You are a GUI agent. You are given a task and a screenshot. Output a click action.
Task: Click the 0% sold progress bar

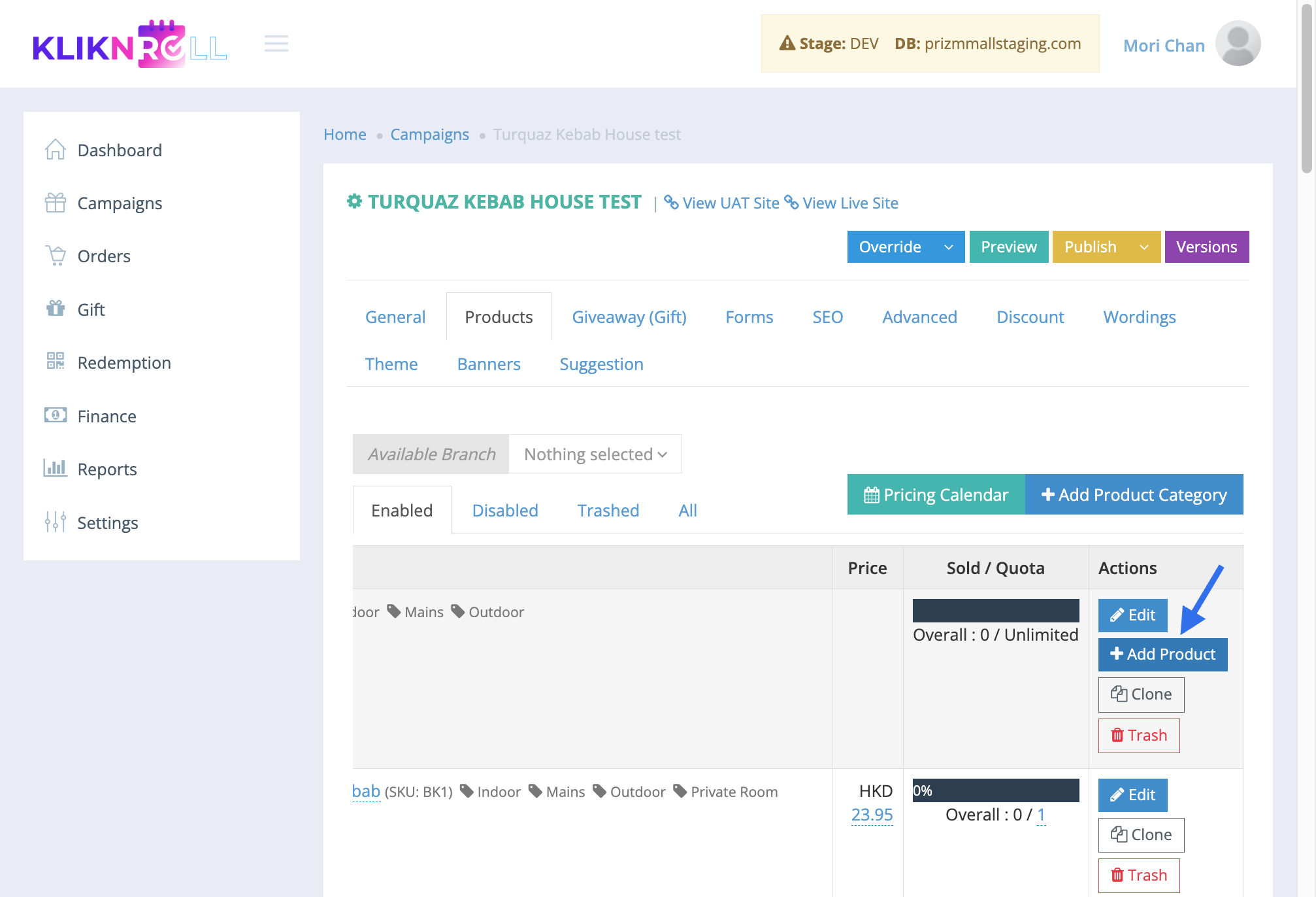[x=996, y=790]
